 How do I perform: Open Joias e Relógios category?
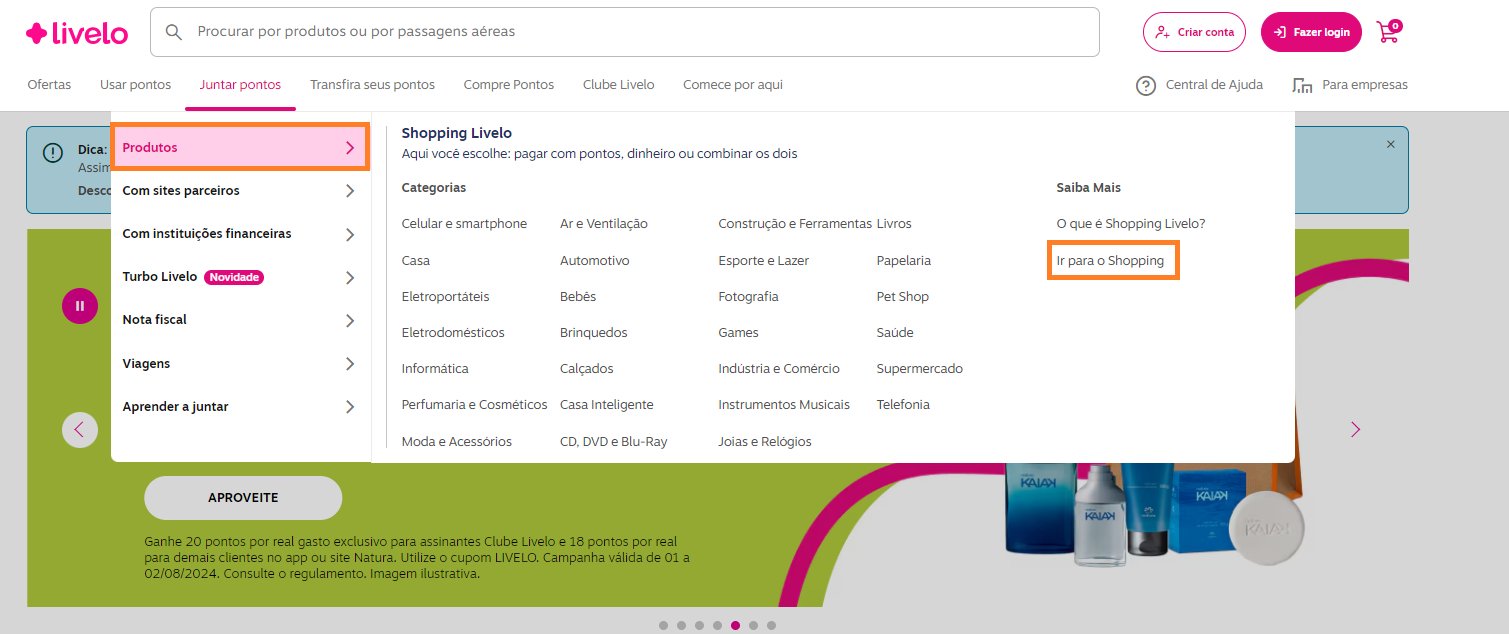coord(765,442)
